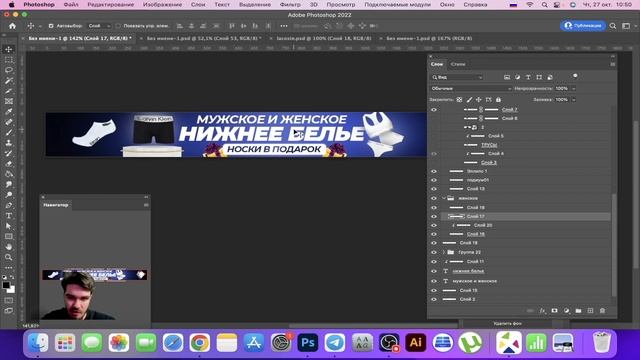640x360 pixels.
Task: Hide the Группа 22 group
Action: pyautogui.click(x=433, y=252)
